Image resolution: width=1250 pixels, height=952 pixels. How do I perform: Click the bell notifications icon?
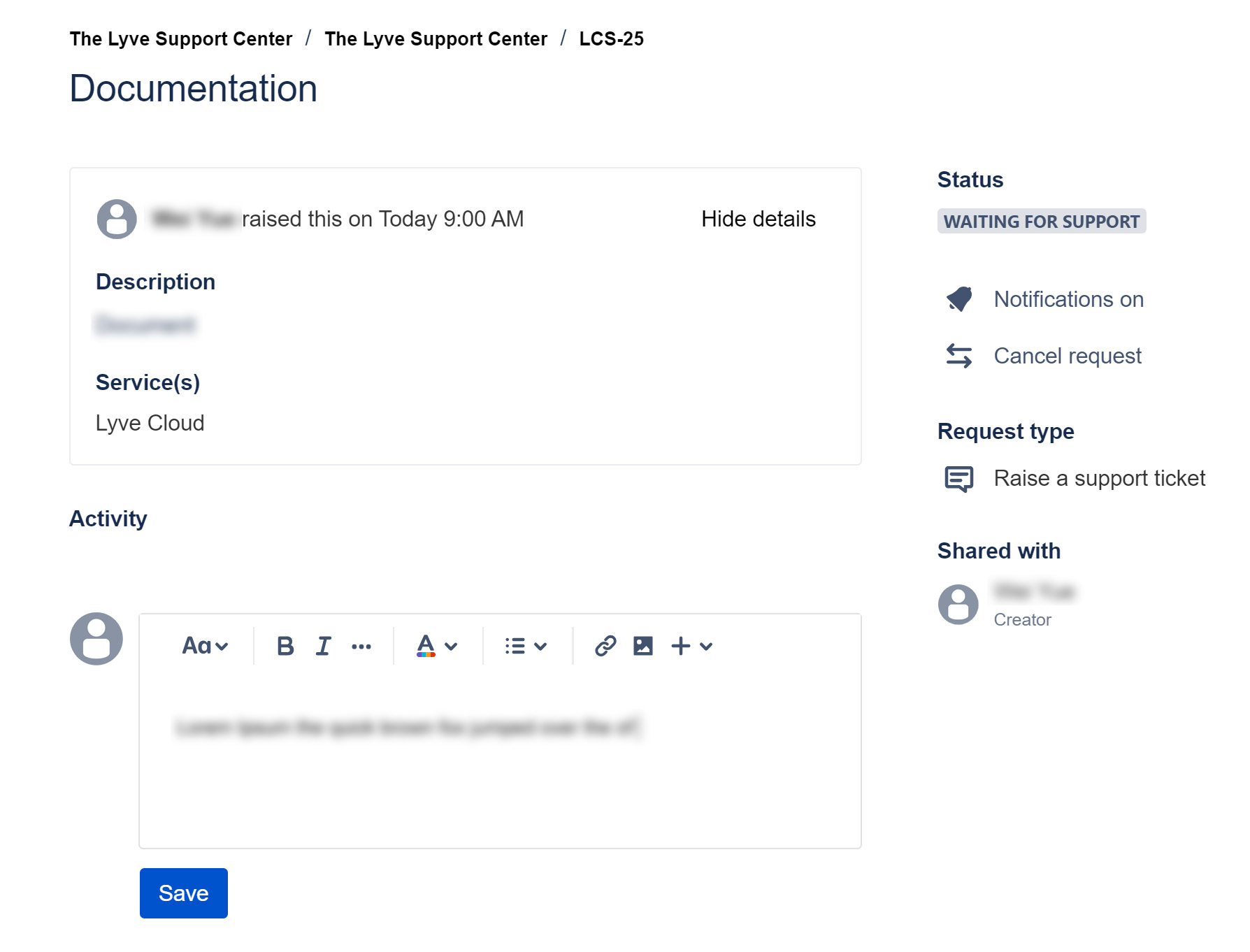[x=959, y=299]
